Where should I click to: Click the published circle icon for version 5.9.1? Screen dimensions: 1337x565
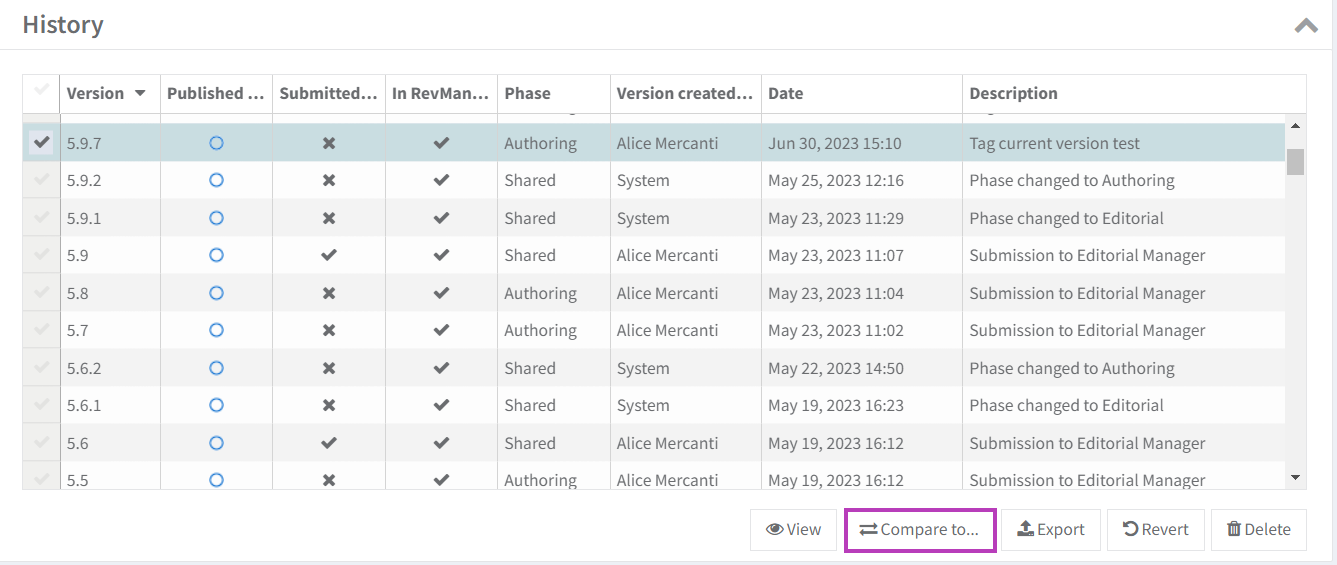[216, 218]
